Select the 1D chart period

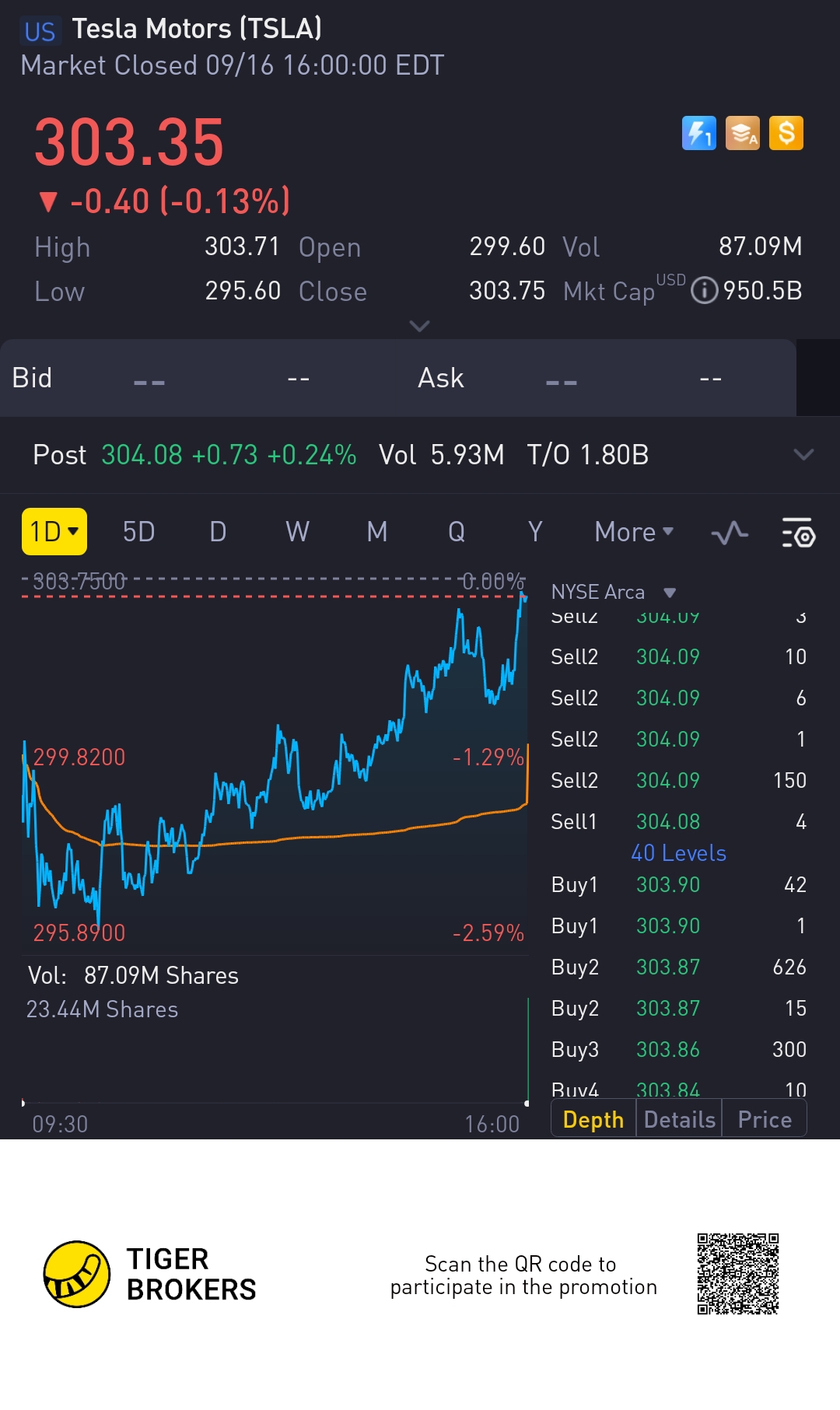tap(54, 532)
